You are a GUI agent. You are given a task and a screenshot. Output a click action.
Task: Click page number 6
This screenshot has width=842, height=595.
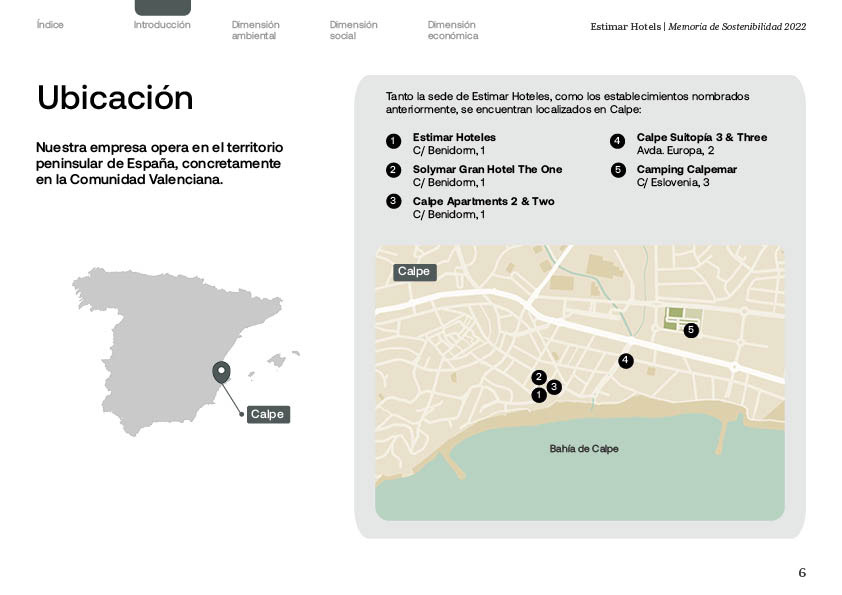[x=802, y=572]
